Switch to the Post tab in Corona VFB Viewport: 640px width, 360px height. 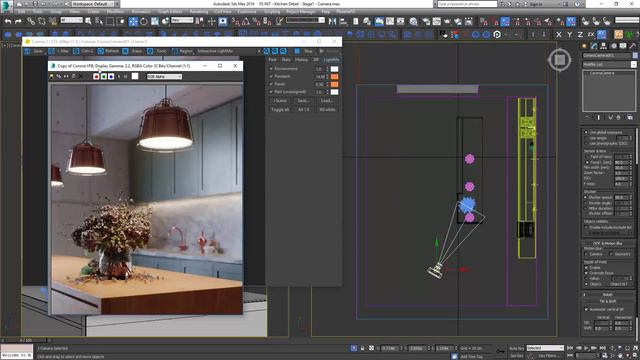pos(272,60)
